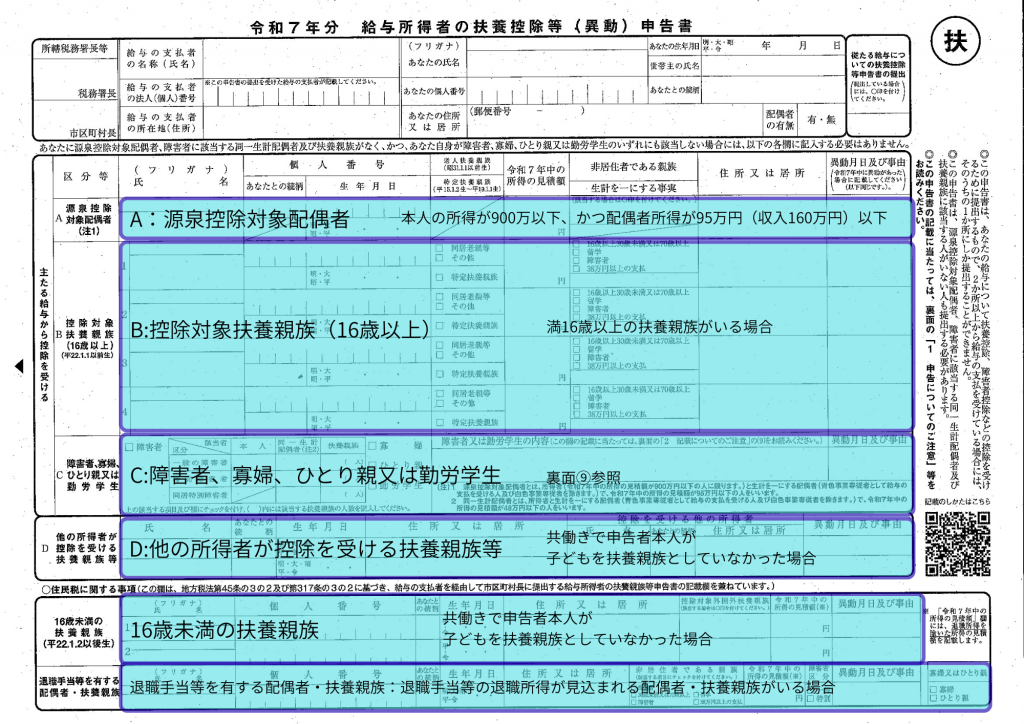Click the 配偶者の有無 有・無 selection
This screenshot has width=1024, height=724.
[x=818, y=119]
